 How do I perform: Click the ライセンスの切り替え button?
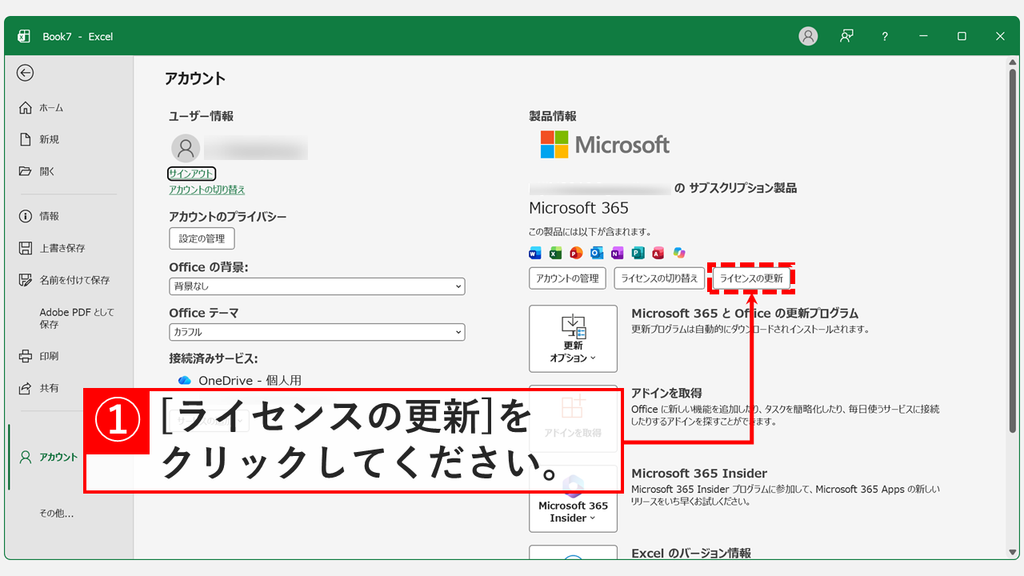pos(659,278)
